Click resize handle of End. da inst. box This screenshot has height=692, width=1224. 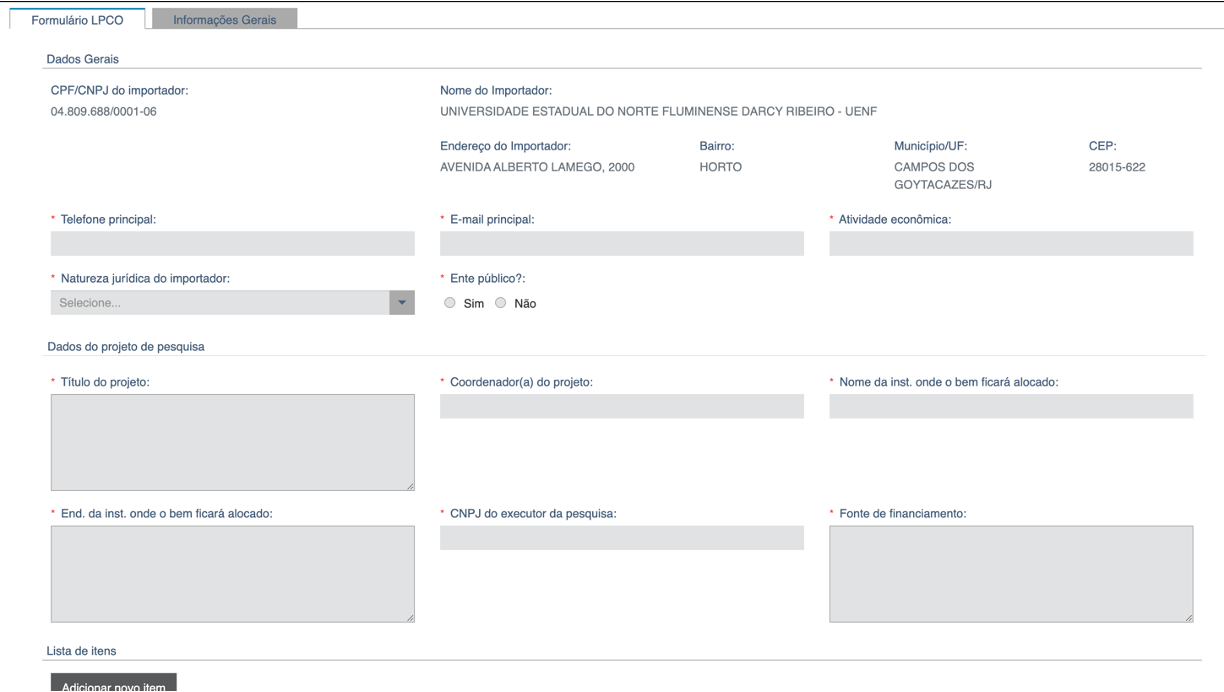410,618
